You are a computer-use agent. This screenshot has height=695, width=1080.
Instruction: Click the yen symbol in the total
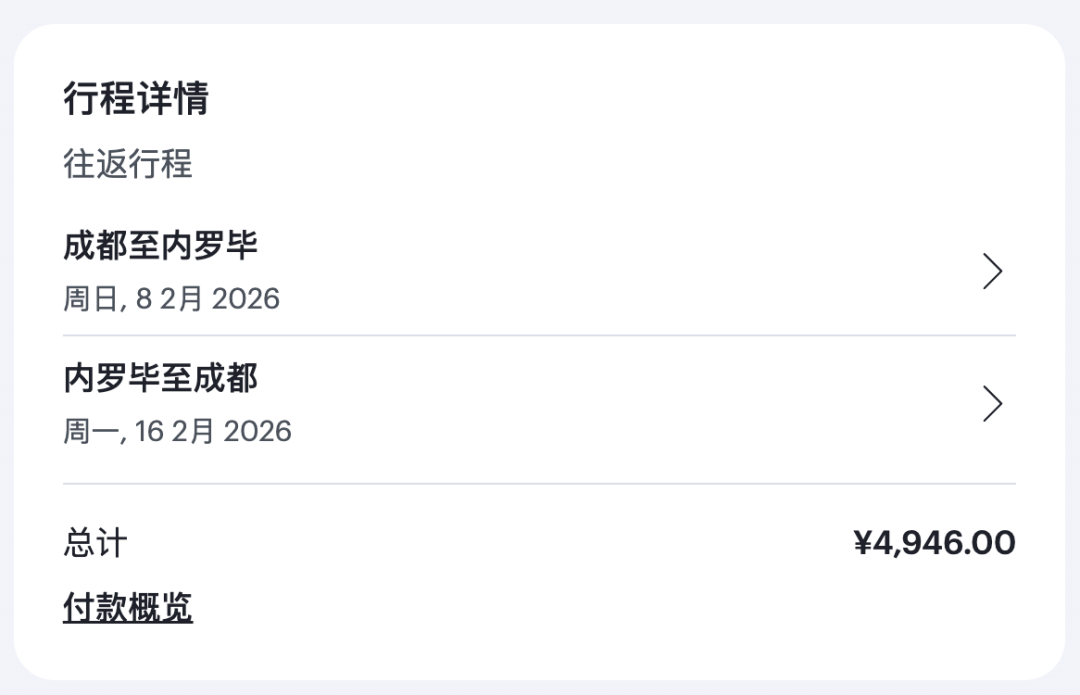[x=862, y=543]
